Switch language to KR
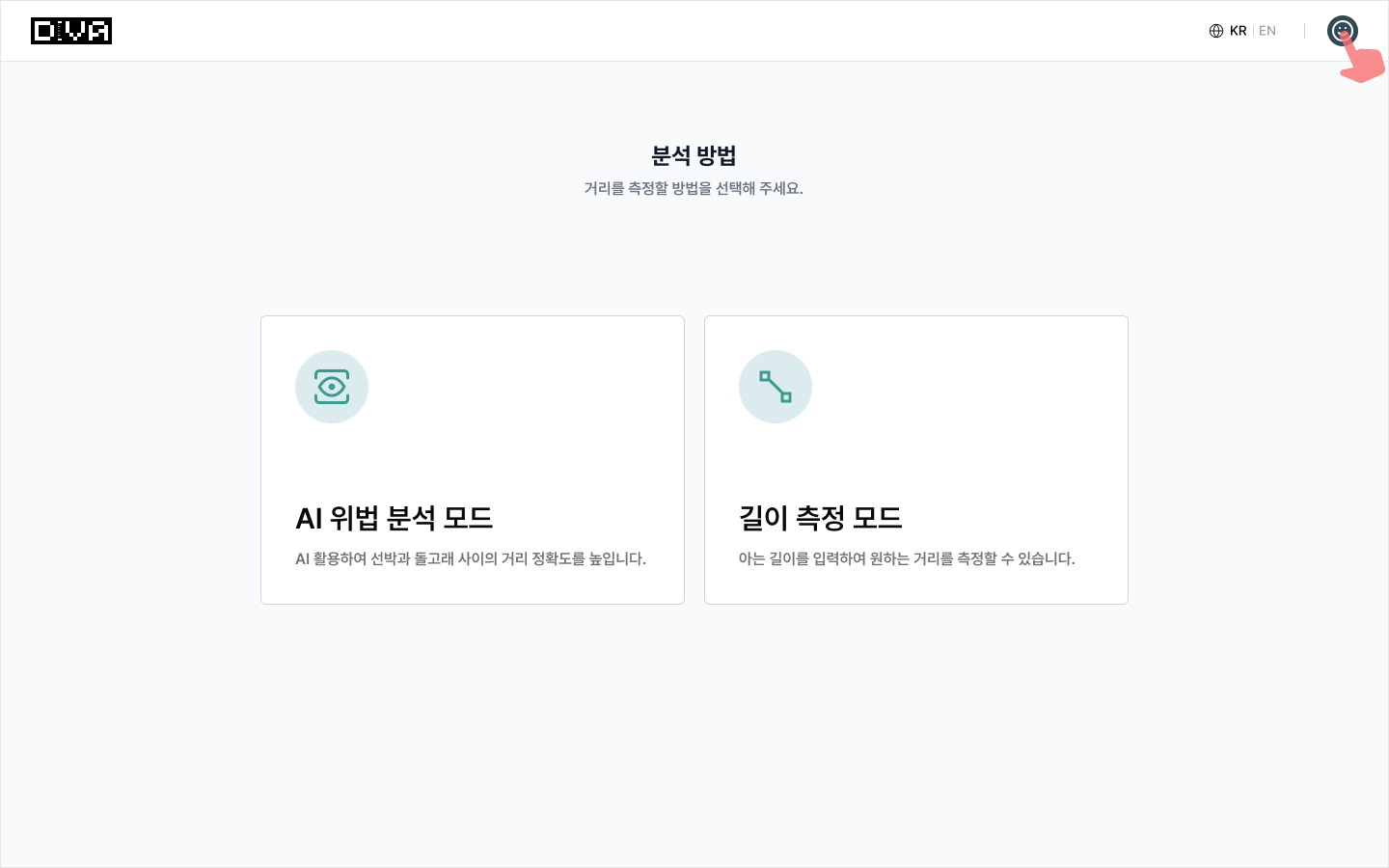The image size is (1389, 868). click(1239, 31)
